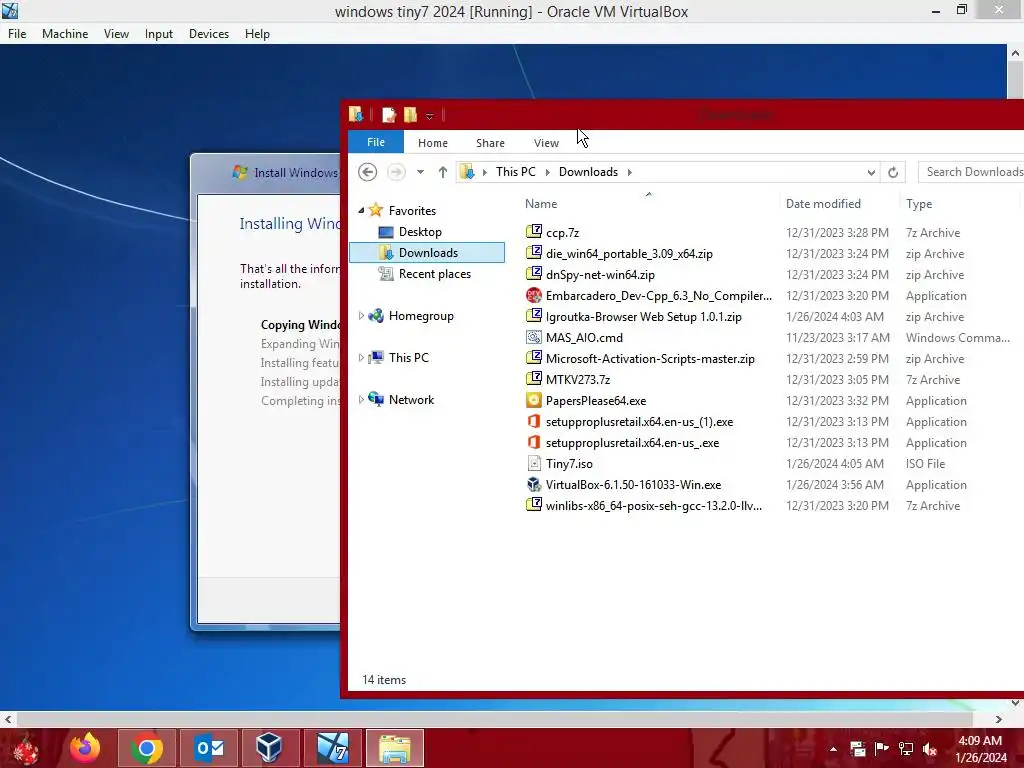The height and width of the screenshot is (768, 1024).
Task: Open File Explorer taskbar icon
Action: pyautogui.click(x=394, y=748)
